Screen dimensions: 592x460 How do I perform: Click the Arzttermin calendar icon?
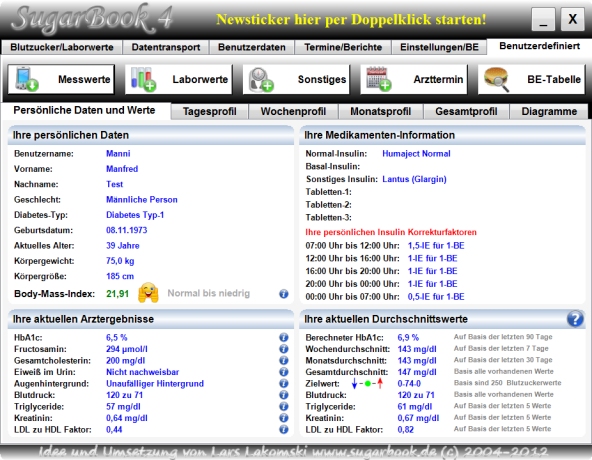379,79
